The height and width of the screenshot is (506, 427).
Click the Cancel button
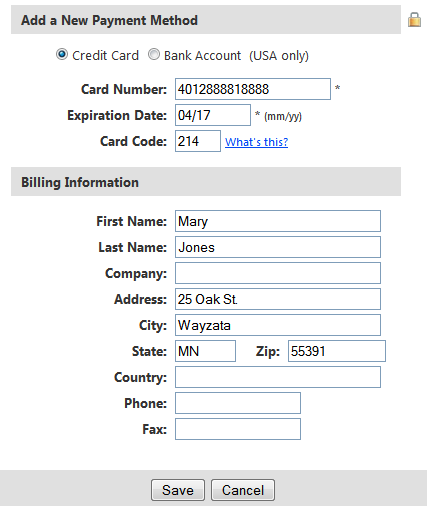point(243,490)
